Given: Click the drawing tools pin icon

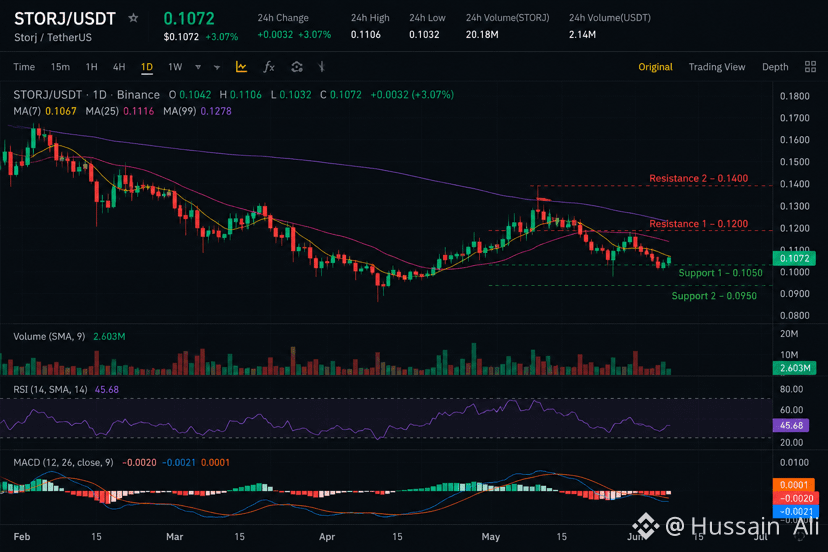Looking at the screenshot, I should (x=321, y=67).
